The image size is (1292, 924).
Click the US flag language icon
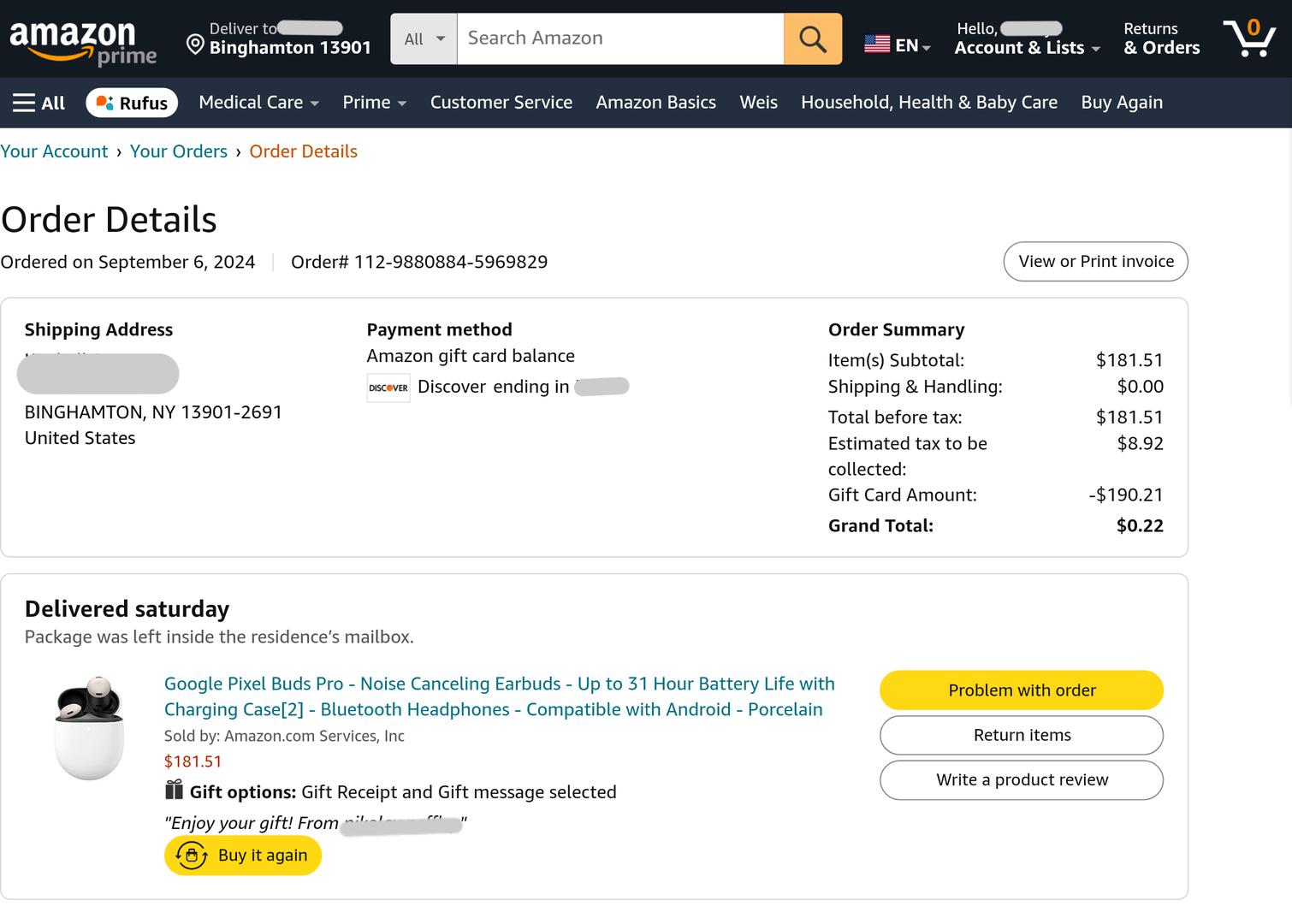coord(877,44)
